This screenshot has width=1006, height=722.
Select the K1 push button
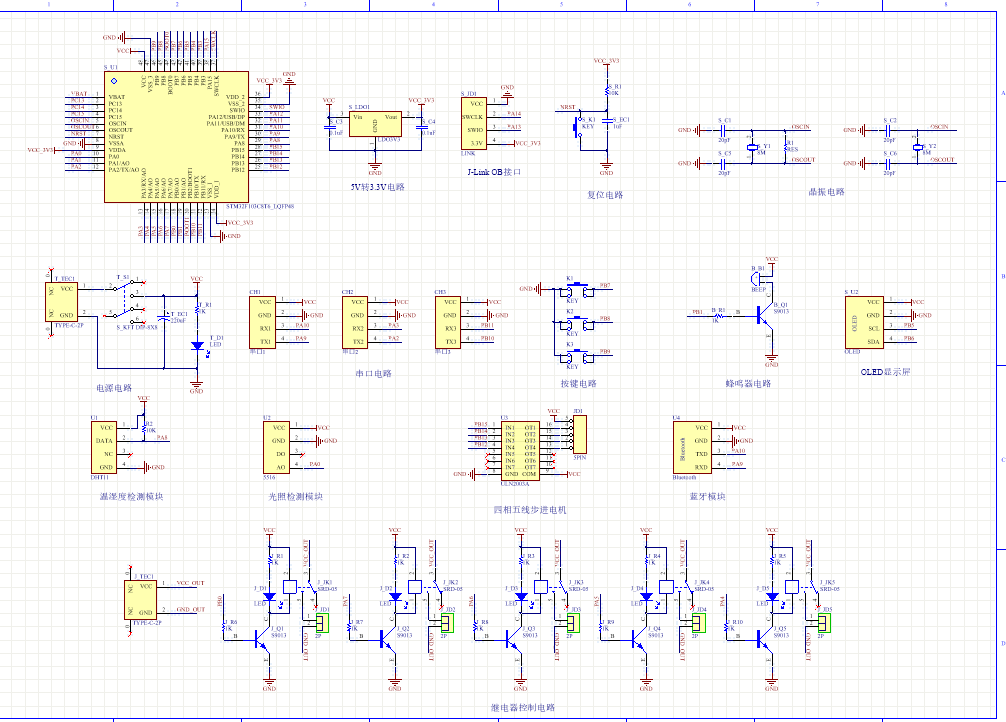coord(574,289)
